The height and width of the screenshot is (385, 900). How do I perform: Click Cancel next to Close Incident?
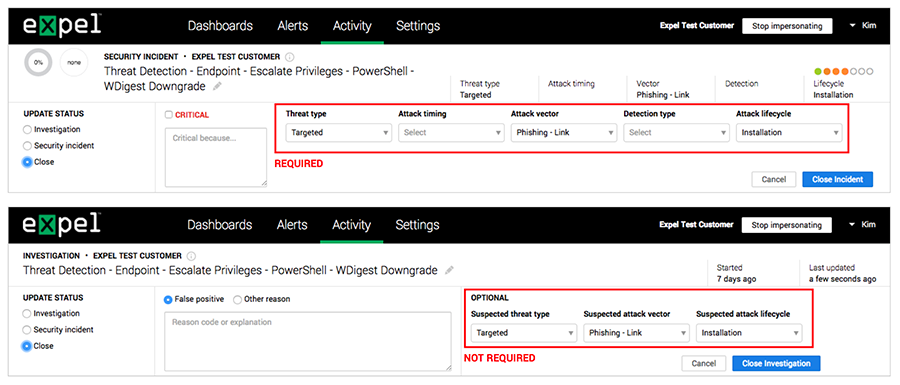pos(773,180)
